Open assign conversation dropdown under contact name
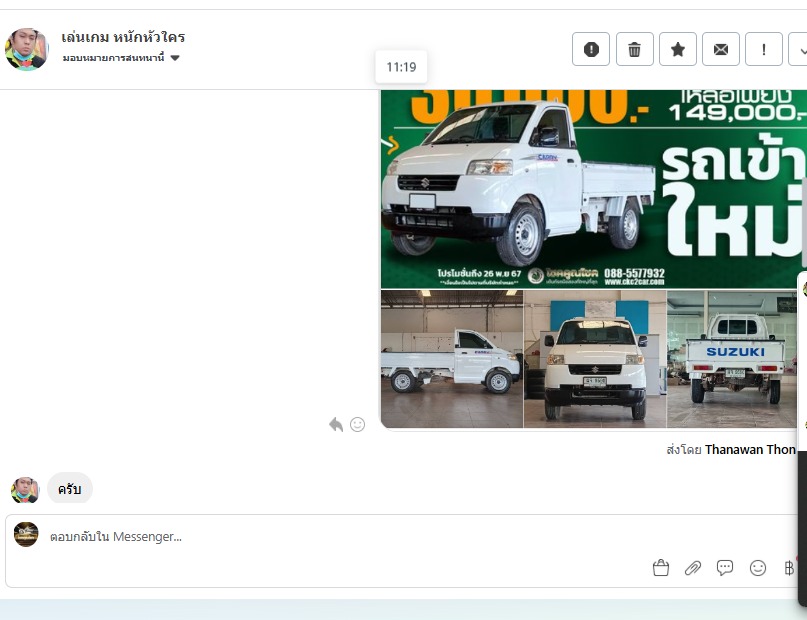Image resolution: width=807 pixels, height=620 pixels. (121, 58)
